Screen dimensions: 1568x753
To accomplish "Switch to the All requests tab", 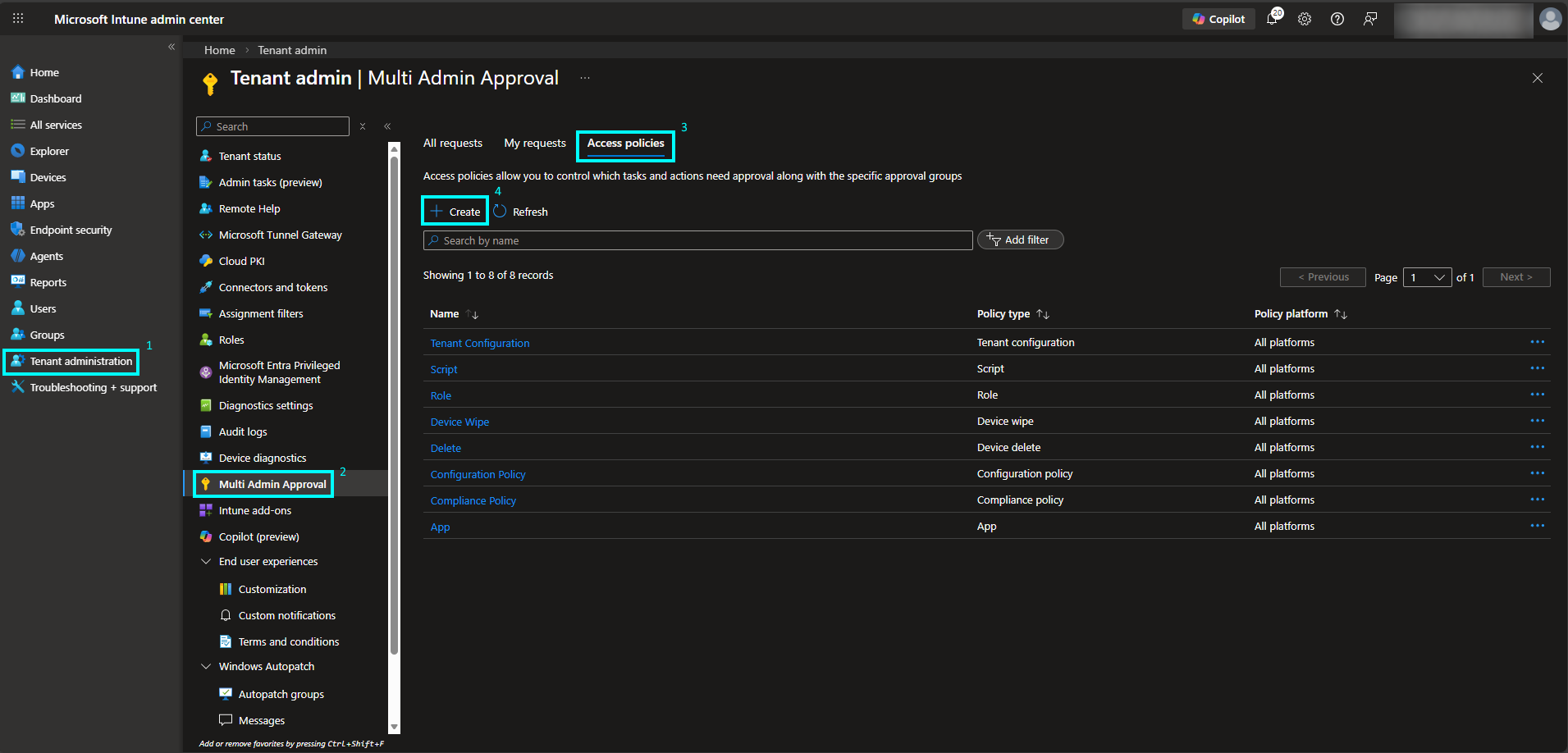I will pos(453,143).
